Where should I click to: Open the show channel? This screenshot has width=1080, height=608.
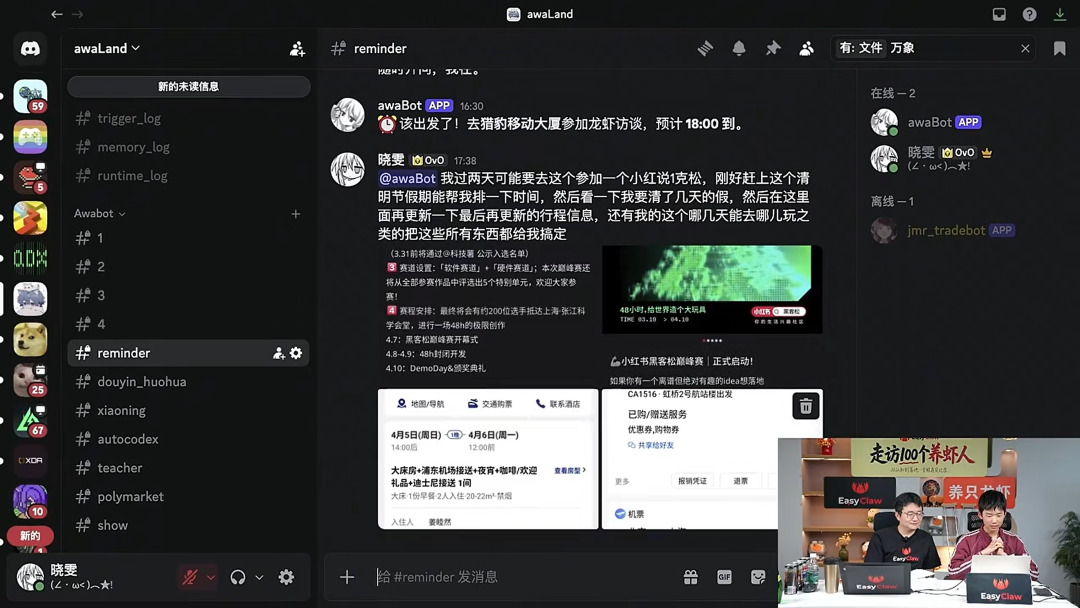188,526
